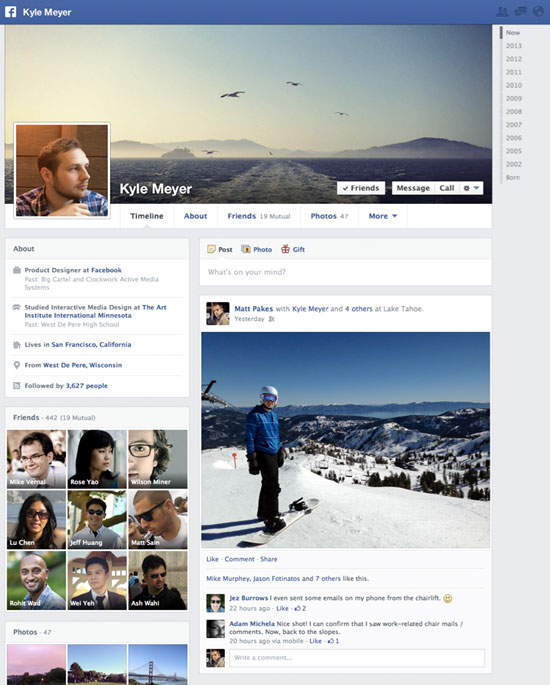Open messages icon in top bar

520,12
